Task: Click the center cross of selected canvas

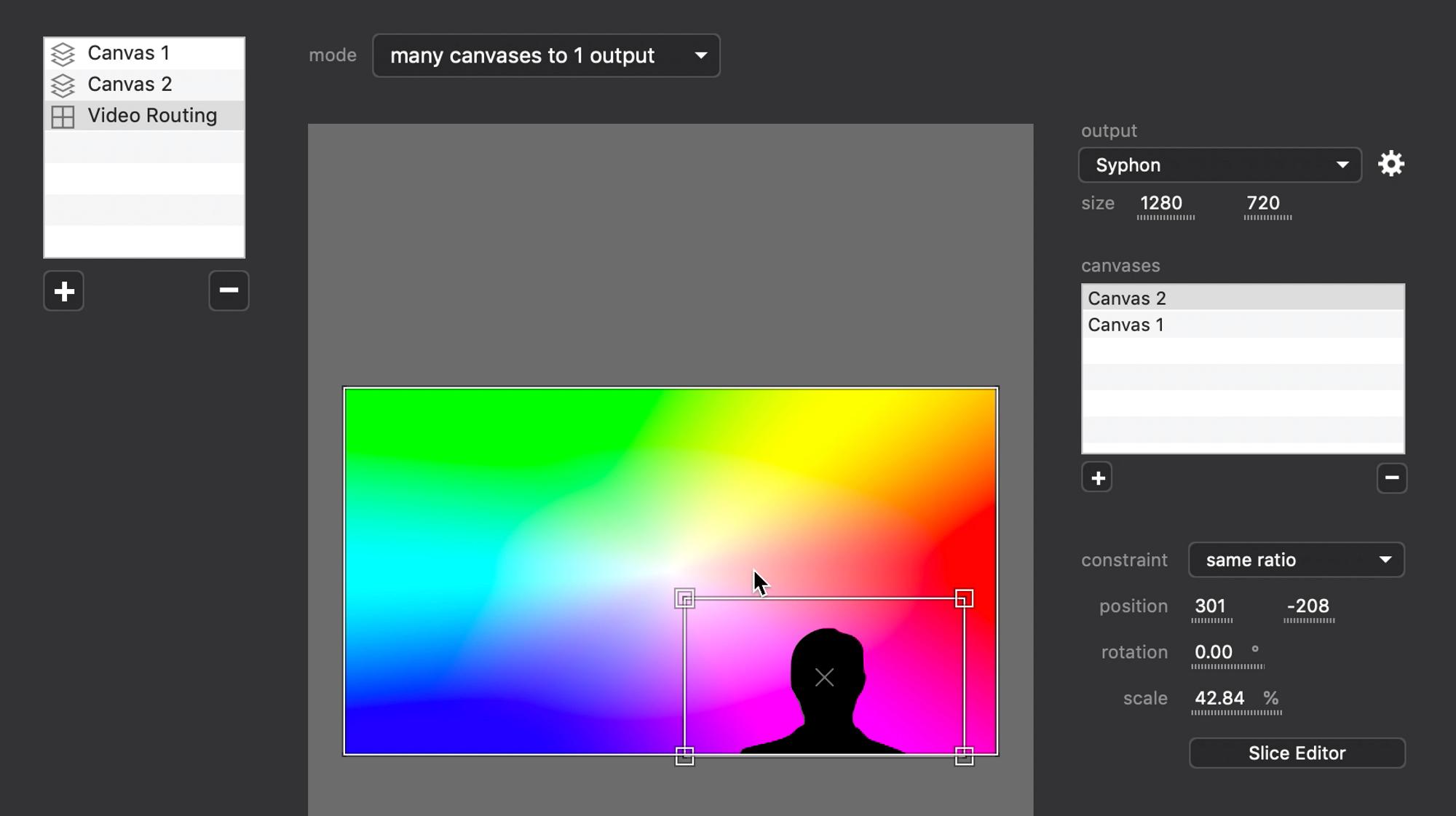Action: 824,678
